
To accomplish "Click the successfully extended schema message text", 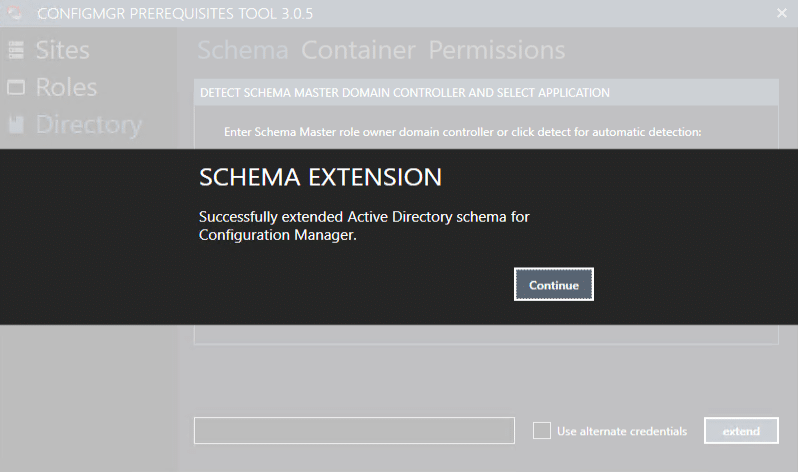I will click(x=364, y=226).
